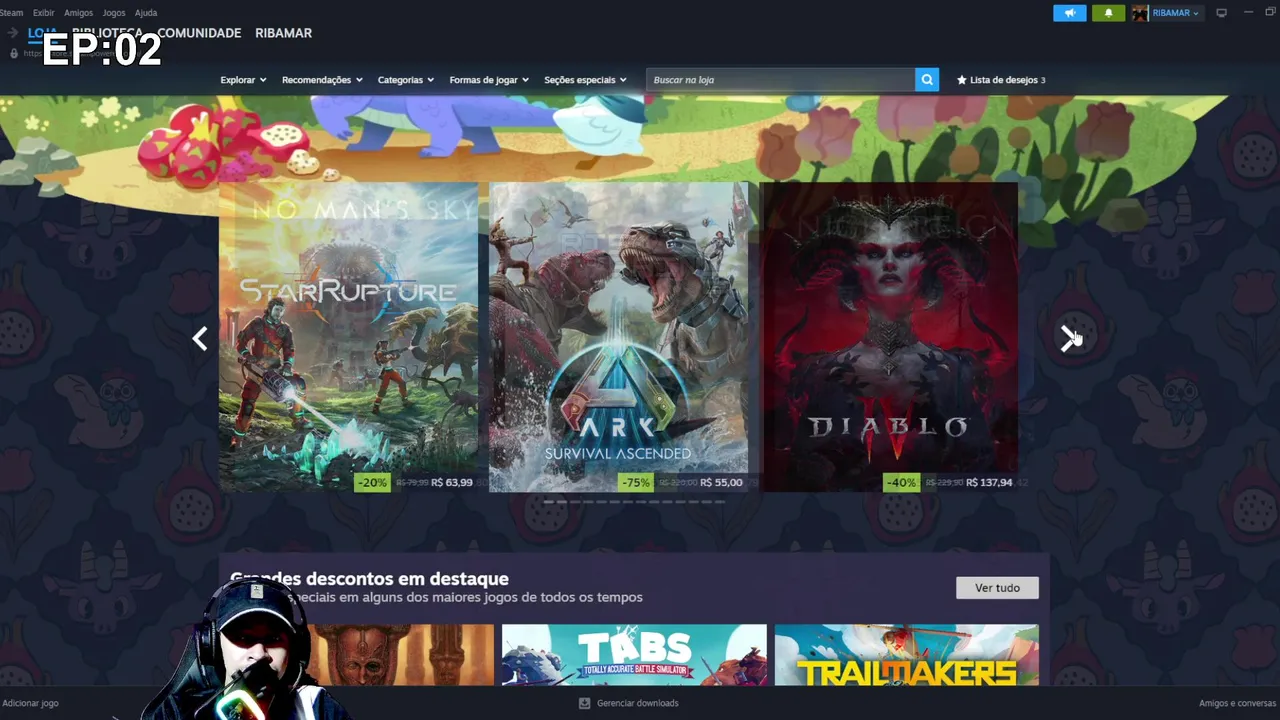Expand the Explorar store dropdown
1280x720 pixels.
tap(243, 80)
